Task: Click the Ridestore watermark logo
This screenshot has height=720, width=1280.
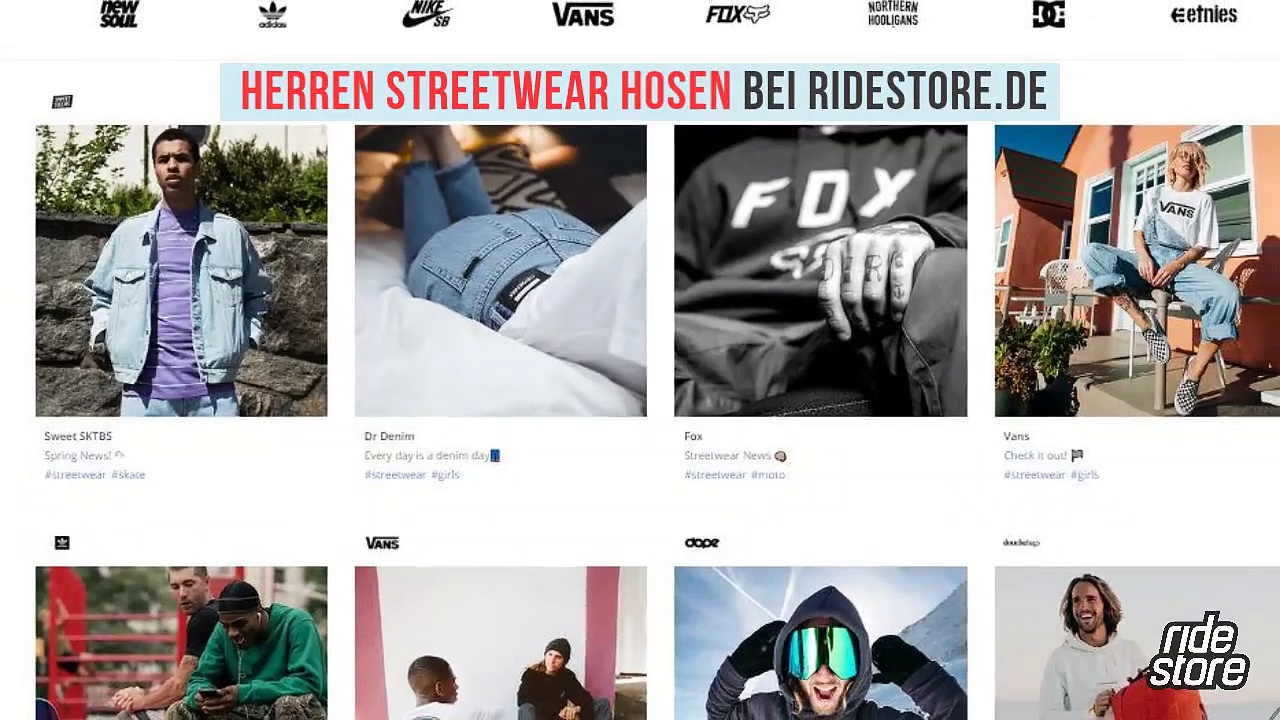Action: (x=1199, y=651)
